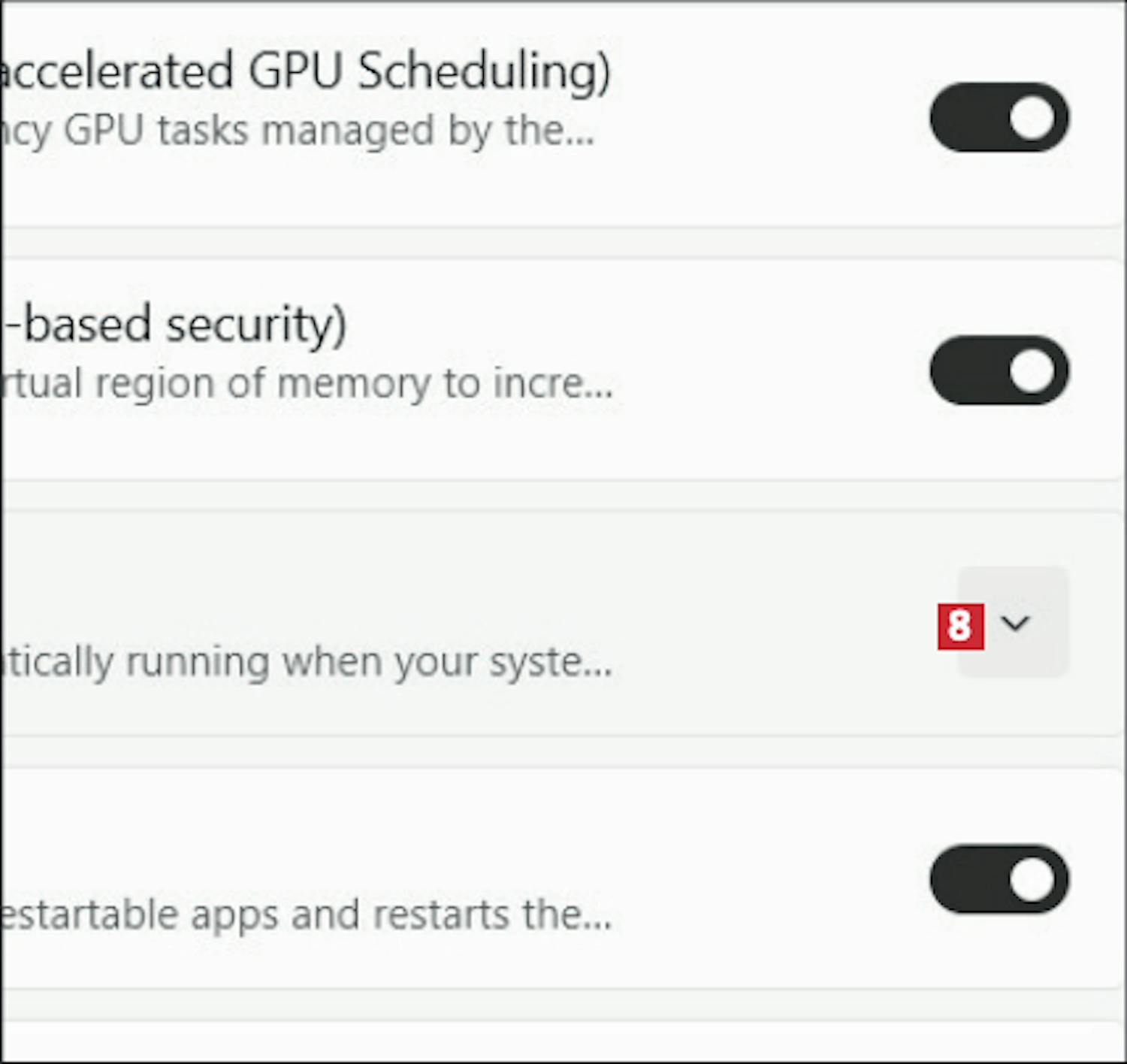
Task: Click "GPU tasks managed by the..." description
Action: point(328,131)
